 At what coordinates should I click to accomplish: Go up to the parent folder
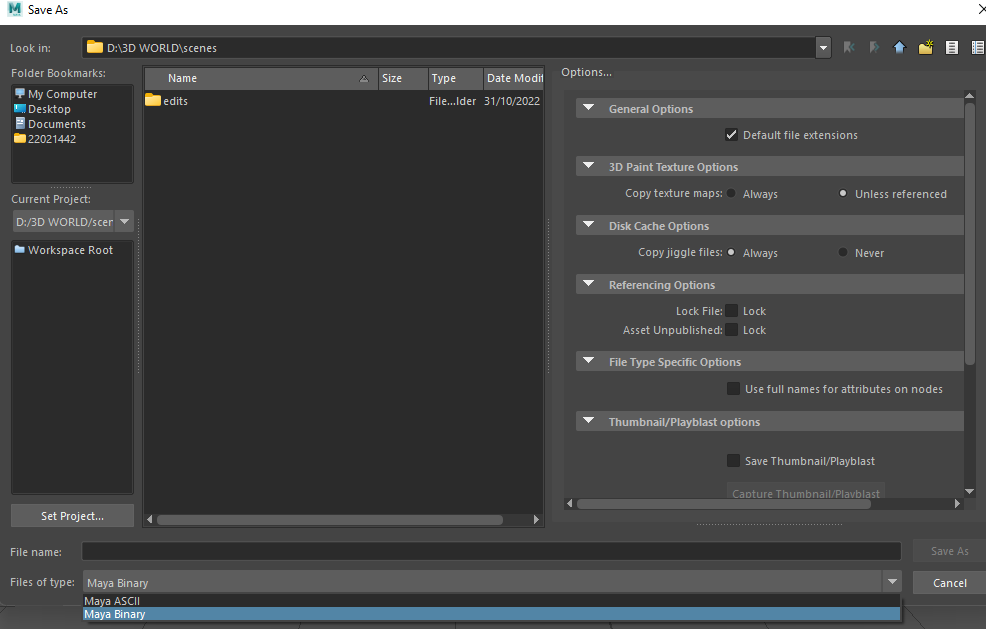[900, 47]
